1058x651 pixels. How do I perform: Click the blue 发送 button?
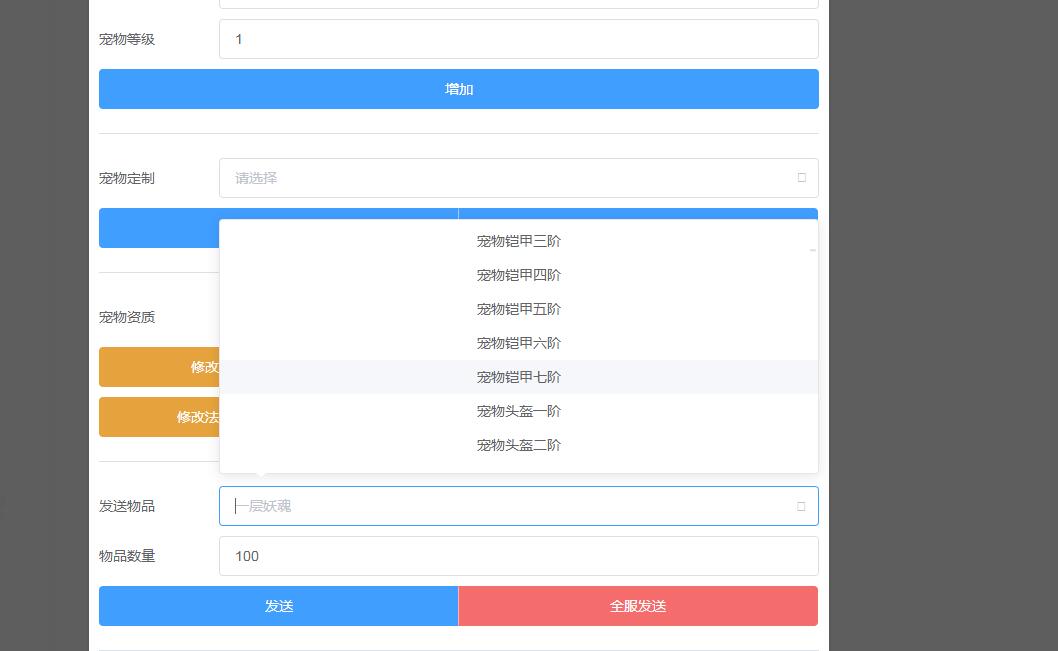pyautogui.click(x=278, y=606)
